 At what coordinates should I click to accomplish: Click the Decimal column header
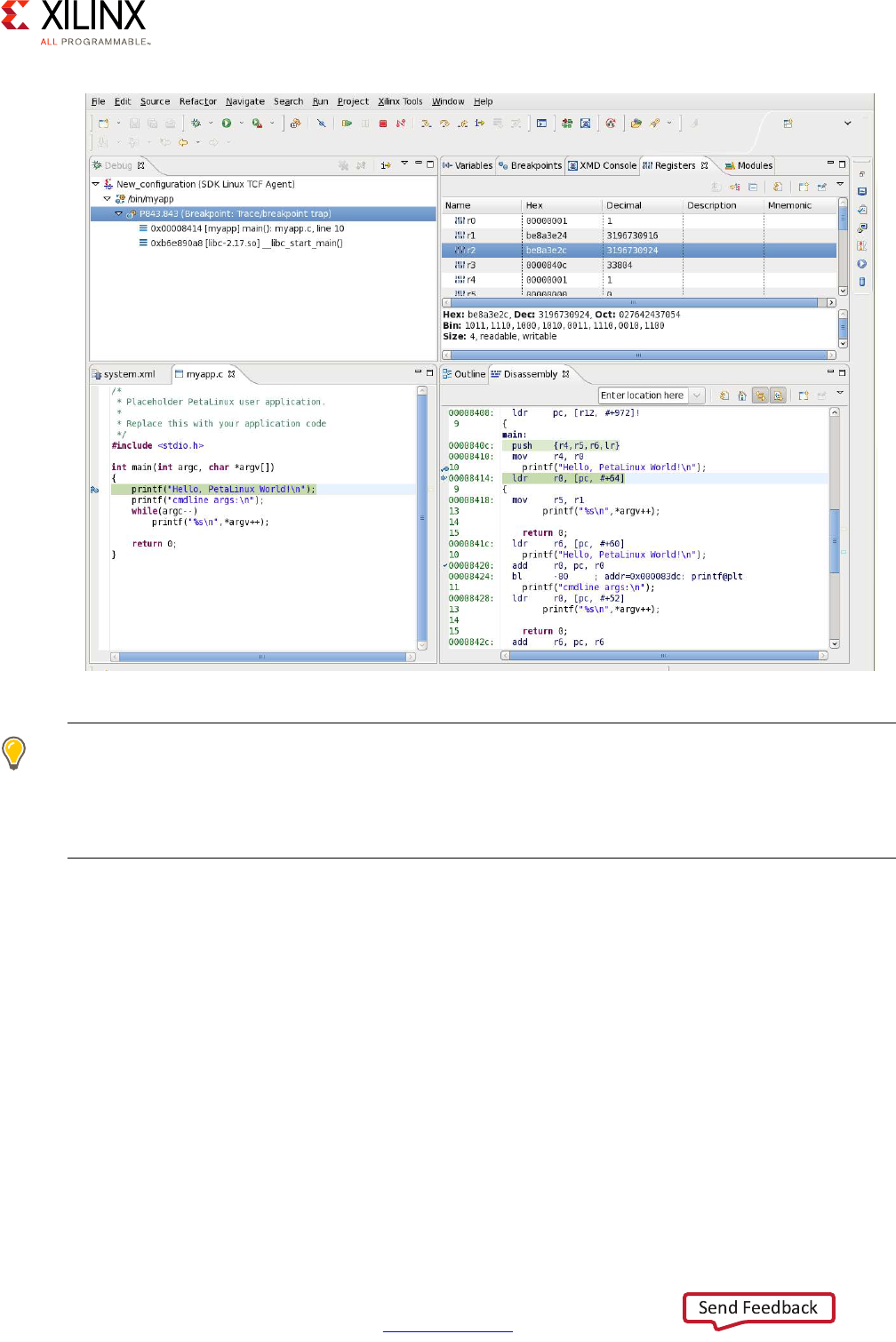click(643, 205)
